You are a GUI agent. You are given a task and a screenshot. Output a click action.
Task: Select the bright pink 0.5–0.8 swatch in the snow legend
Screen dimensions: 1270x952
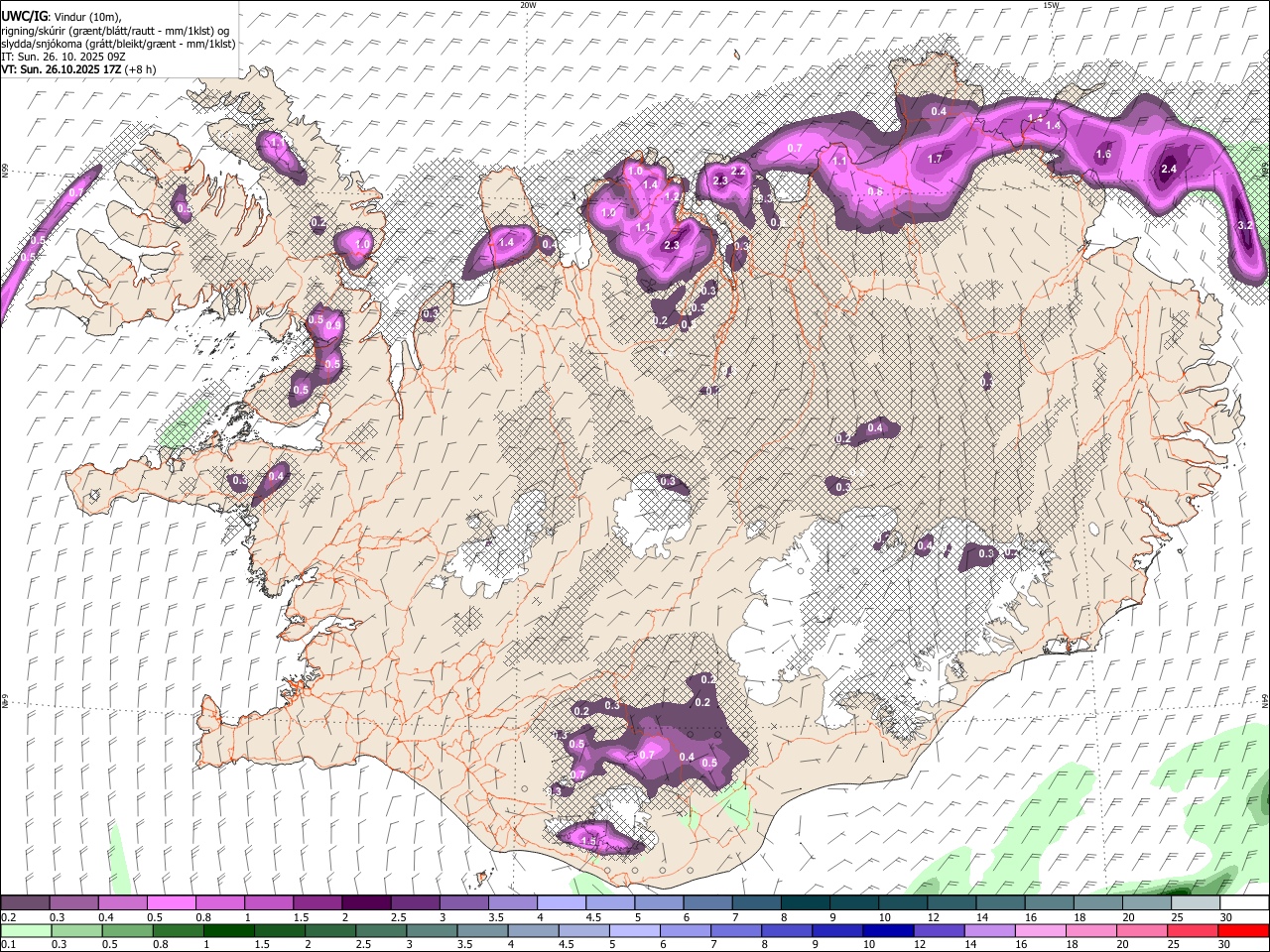171,903
